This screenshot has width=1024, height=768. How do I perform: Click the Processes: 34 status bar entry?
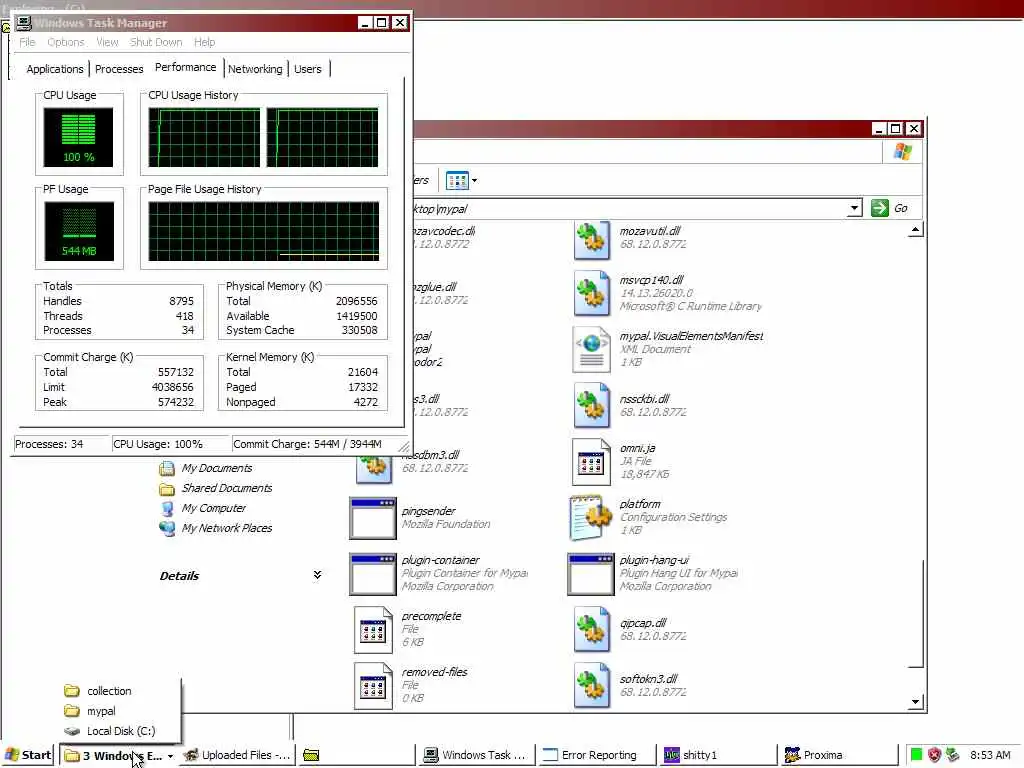61,444
